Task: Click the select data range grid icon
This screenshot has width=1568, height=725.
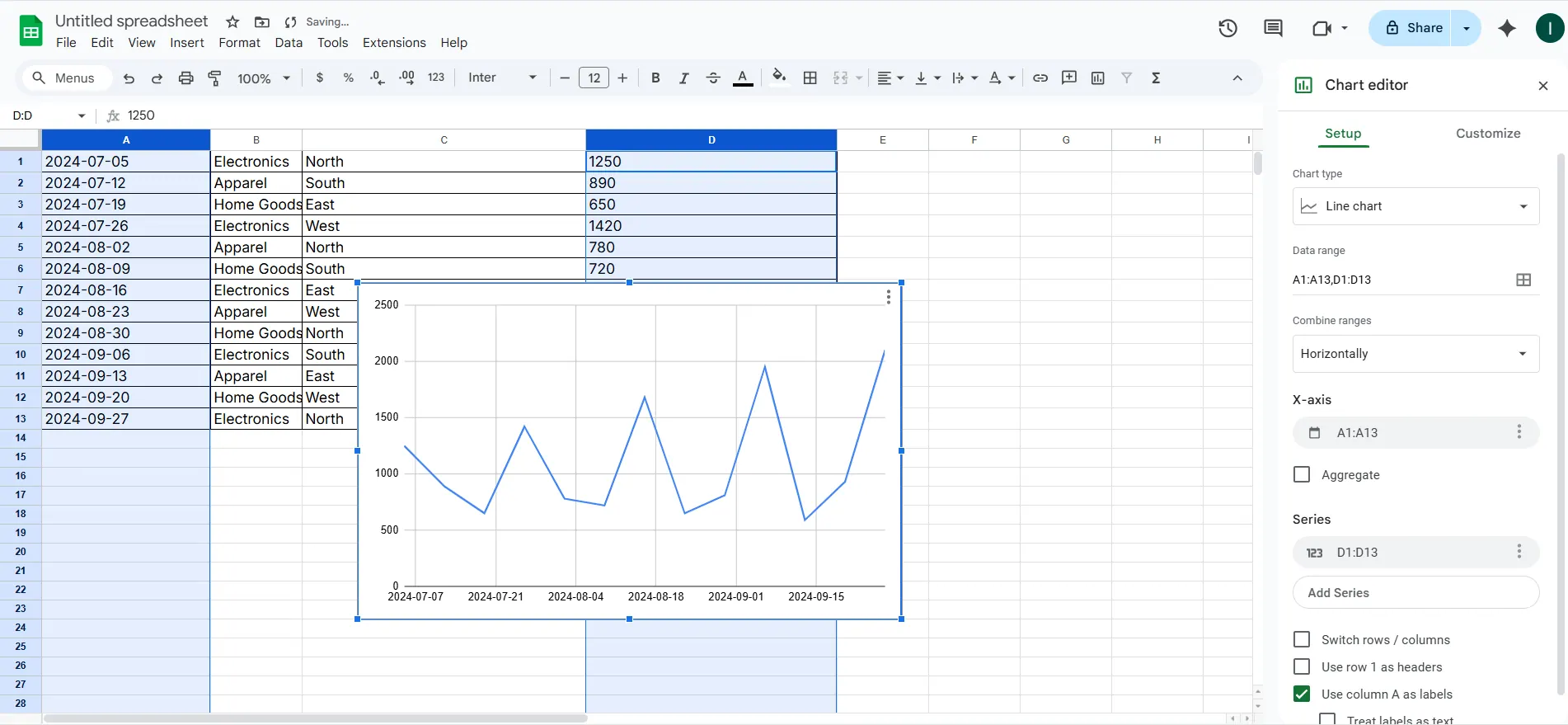Action: click(x=1523, y=280)
